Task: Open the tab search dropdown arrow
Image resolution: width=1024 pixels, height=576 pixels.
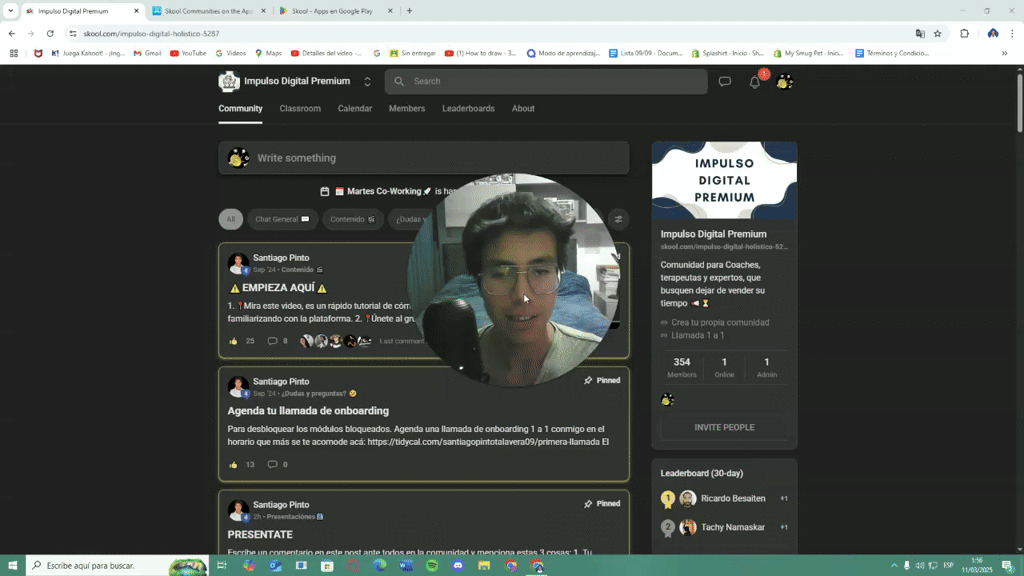Action: point(10,11)
